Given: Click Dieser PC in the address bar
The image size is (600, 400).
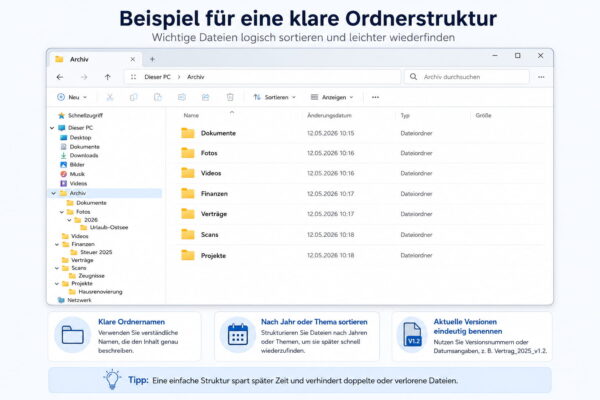Looking at the screenshot, I should (157, 77).
